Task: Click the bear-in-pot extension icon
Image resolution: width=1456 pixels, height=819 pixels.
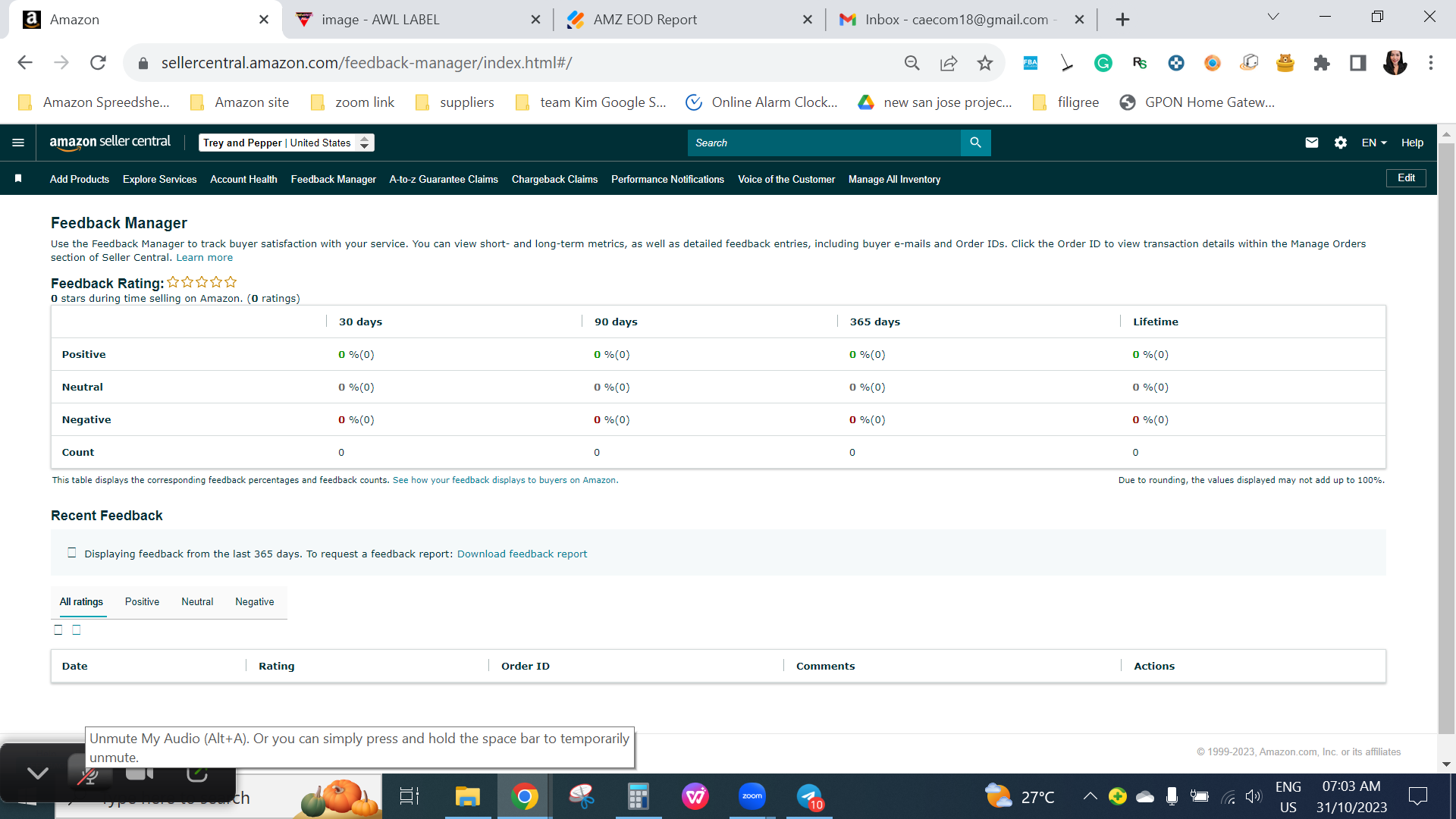Action: click(x=1285, y=63)
